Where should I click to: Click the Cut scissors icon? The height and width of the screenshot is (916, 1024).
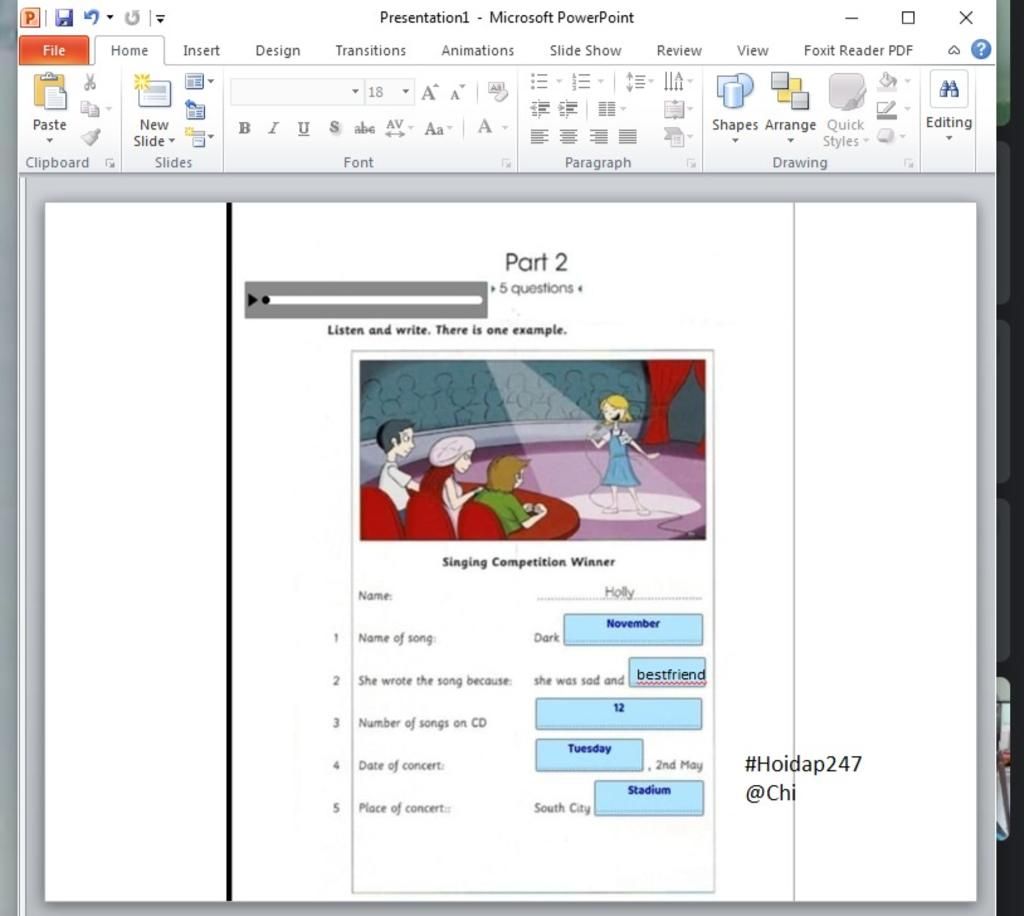[x=90, y=82]
